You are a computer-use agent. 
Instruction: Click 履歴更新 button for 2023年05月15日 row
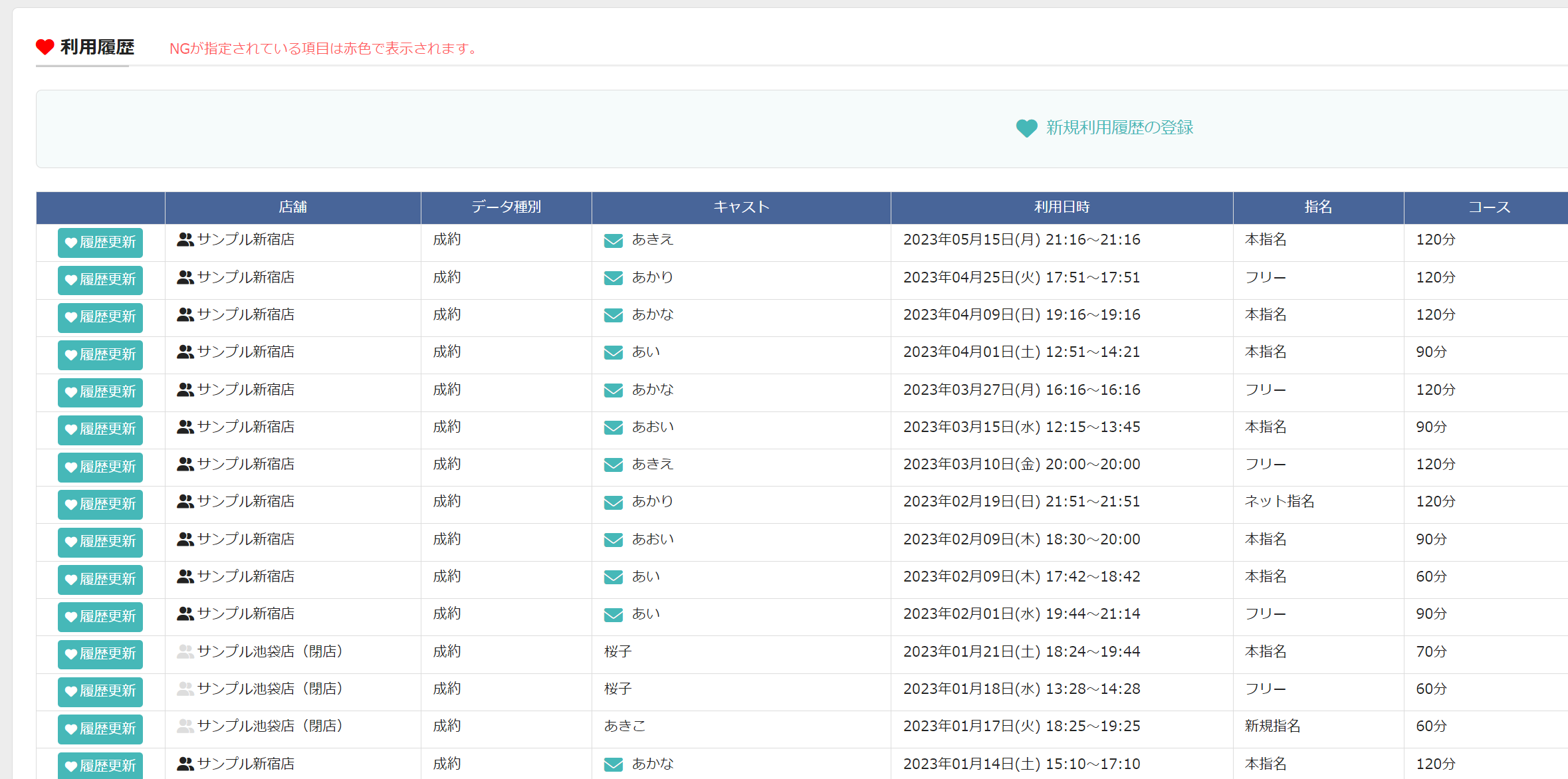(100, 243)
